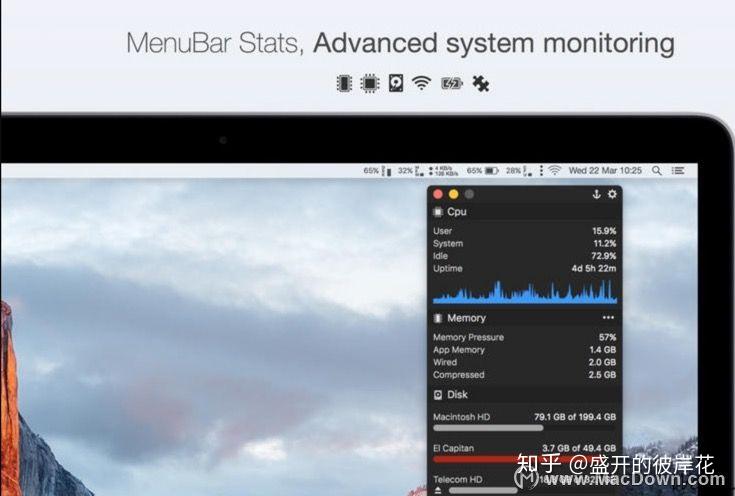Click the Wired 2.0 GB row
The image size is (735, 496).
point(525,362)
